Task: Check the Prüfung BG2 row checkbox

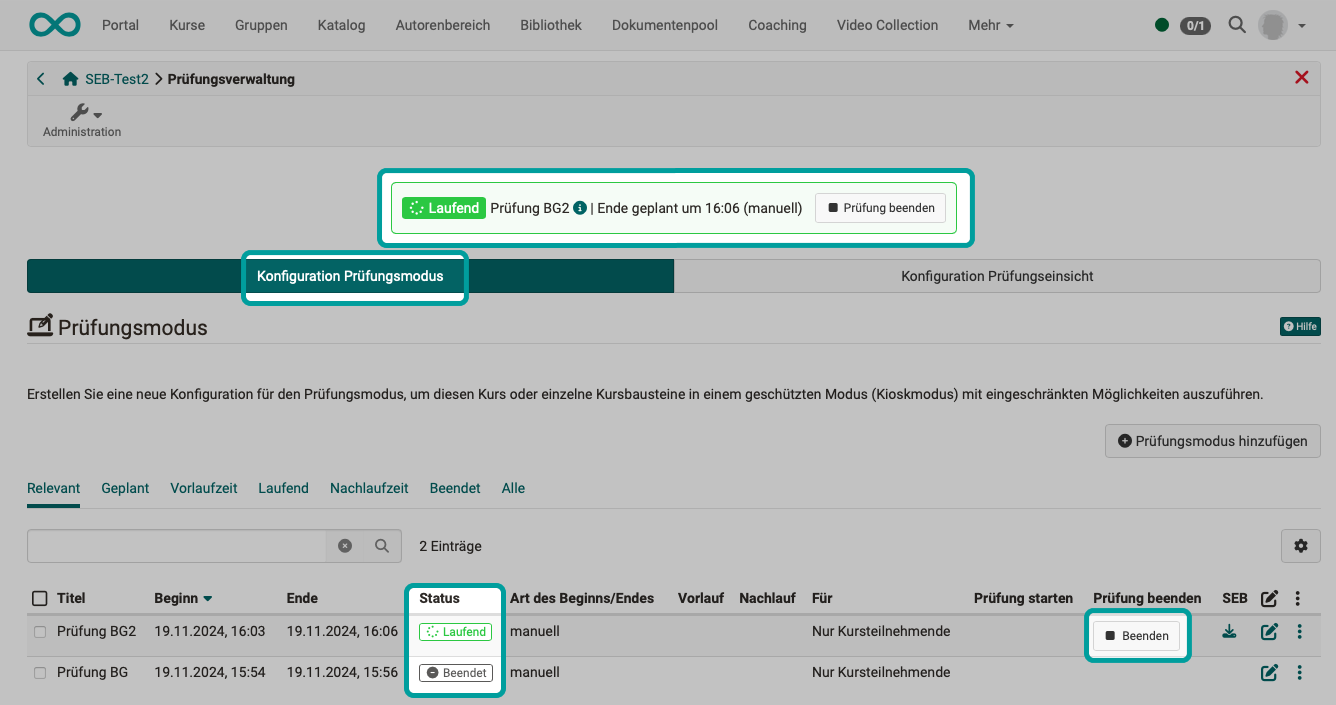Action: [40, 632]
